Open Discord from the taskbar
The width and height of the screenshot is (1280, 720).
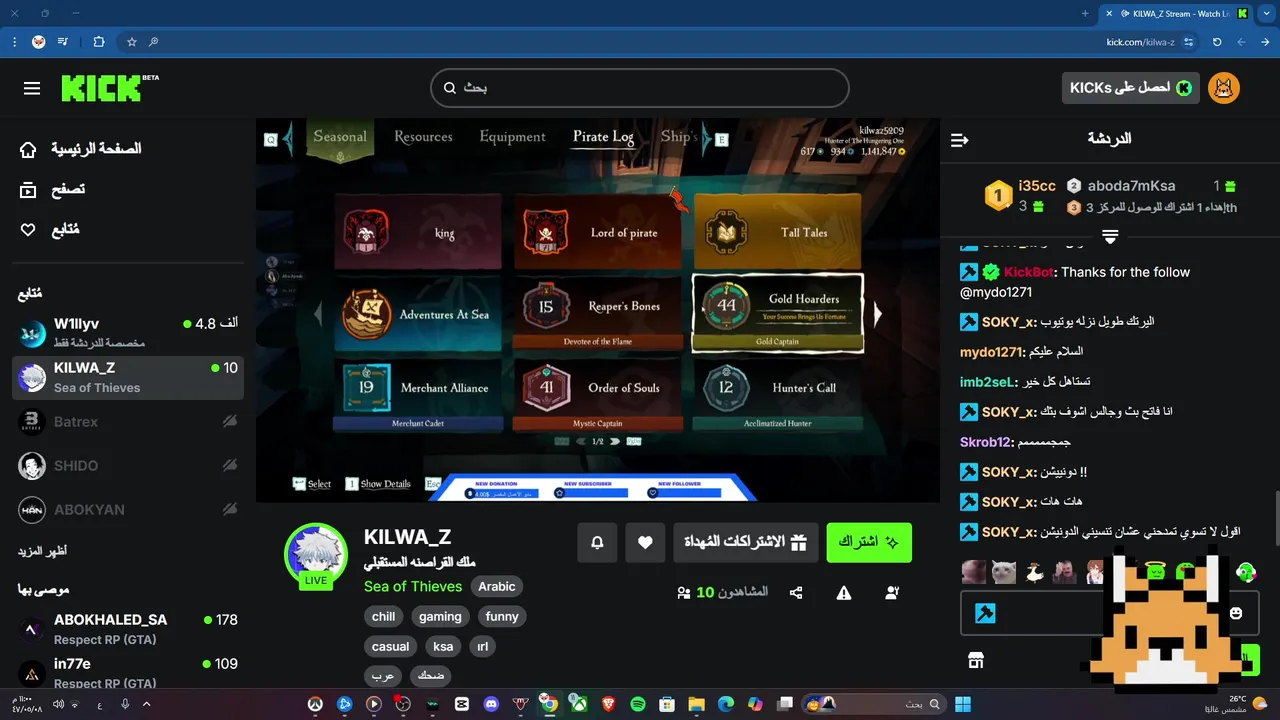(490, 704)
